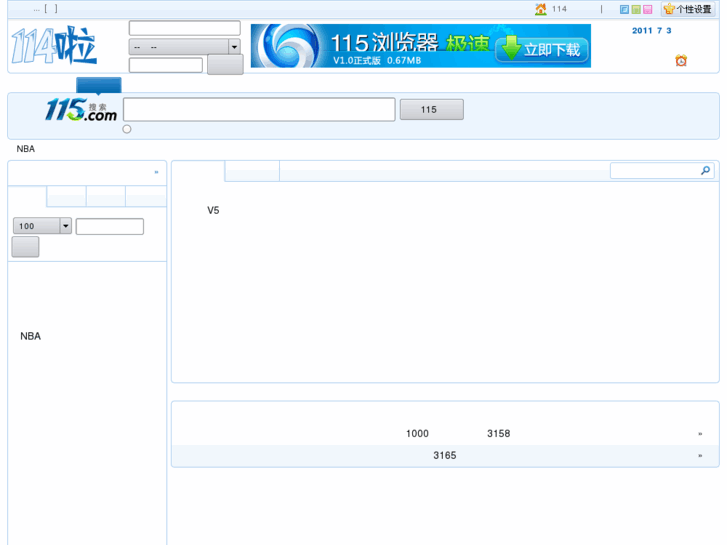Click the 114 text beside the house icon

(559, 9)
